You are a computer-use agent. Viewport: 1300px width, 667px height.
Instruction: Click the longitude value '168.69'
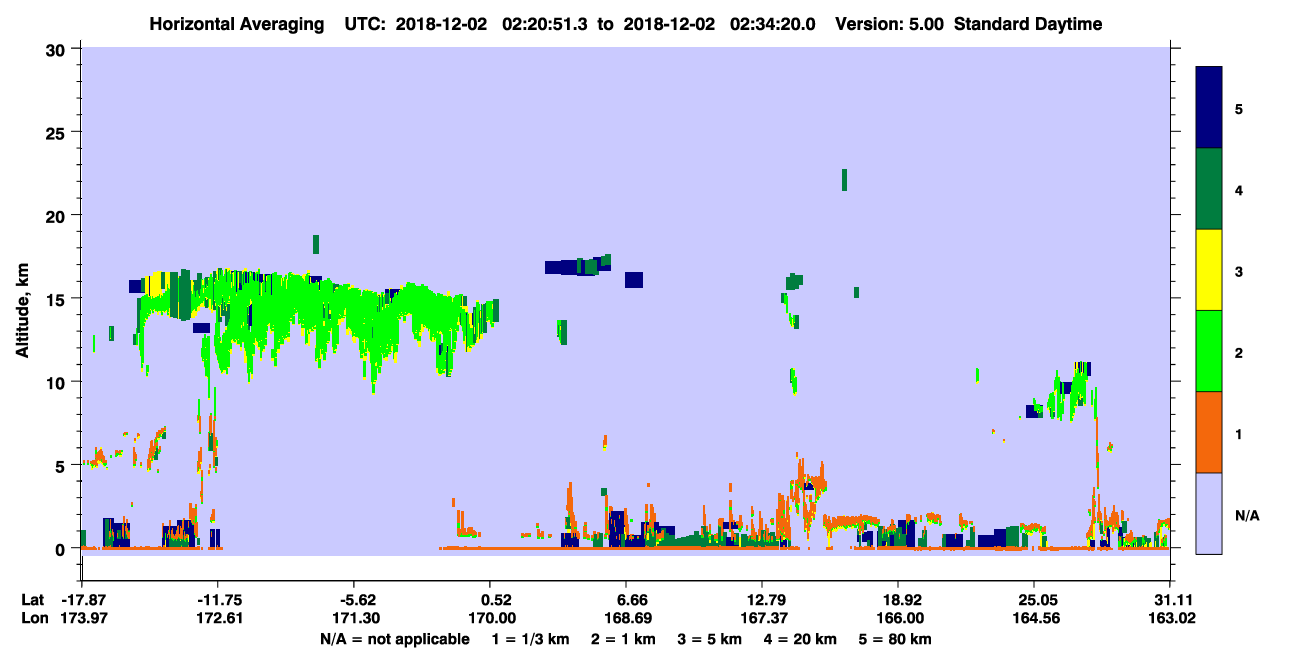[630, 619]
